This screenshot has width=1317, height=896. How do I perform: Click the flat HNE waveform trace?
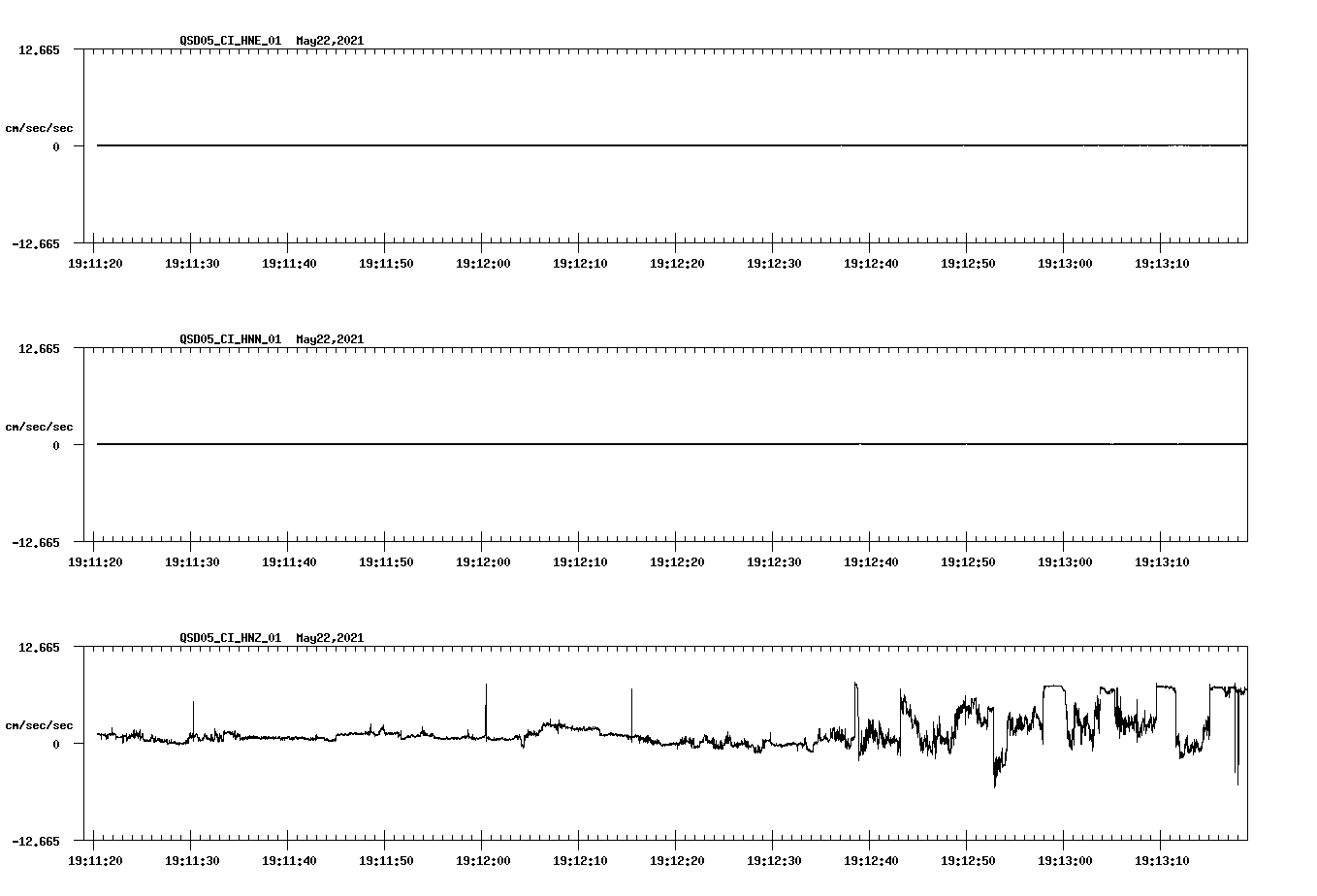pos(582,145)
